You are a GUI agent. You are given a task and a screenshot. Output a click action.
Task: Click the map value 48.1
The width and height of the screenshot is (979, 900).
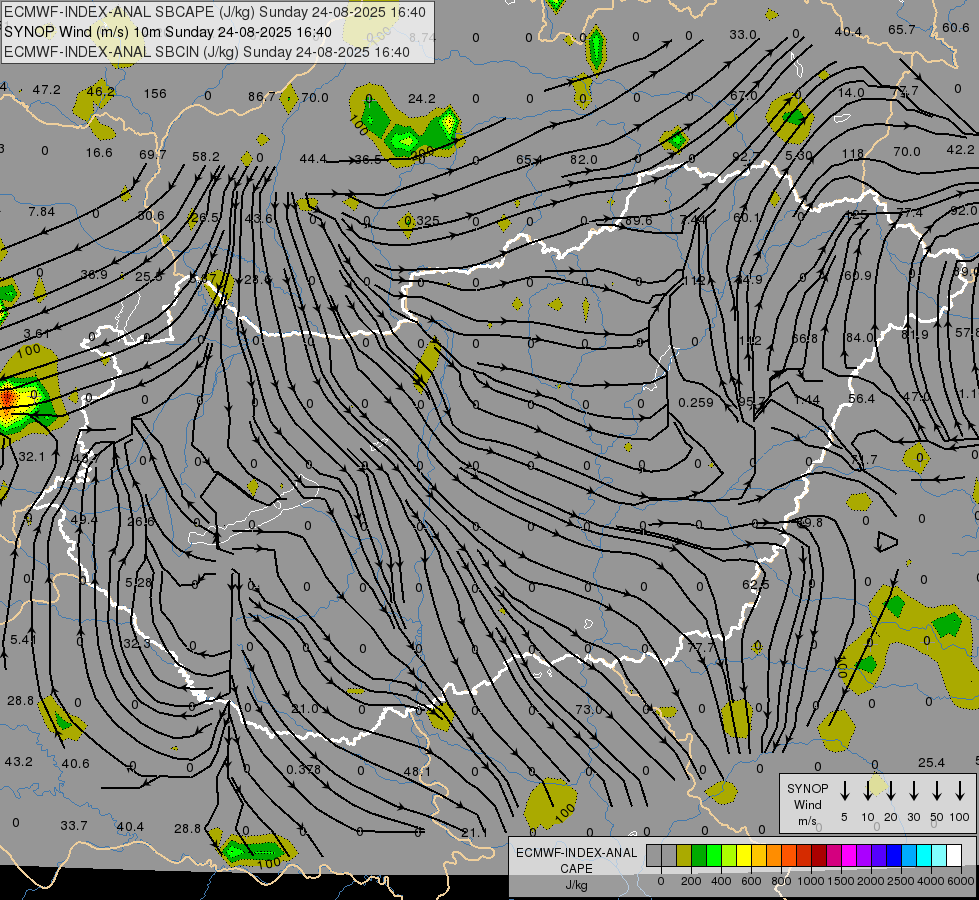417,772
